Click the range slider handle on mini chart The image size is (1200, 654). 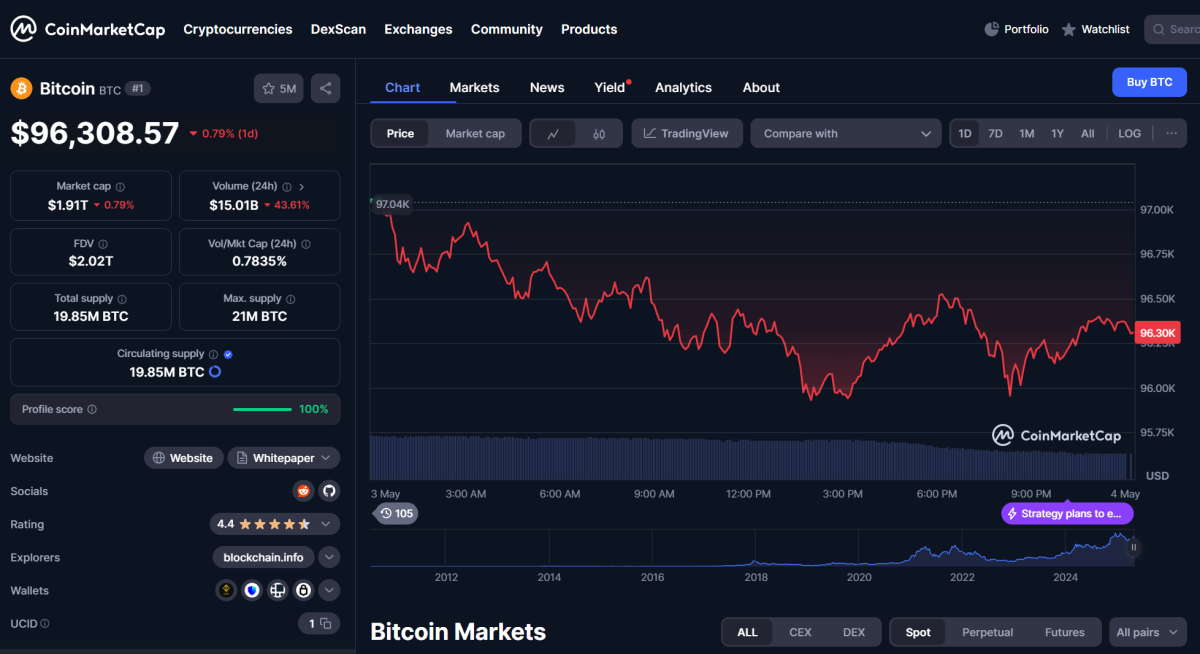tap(1134, 547)
